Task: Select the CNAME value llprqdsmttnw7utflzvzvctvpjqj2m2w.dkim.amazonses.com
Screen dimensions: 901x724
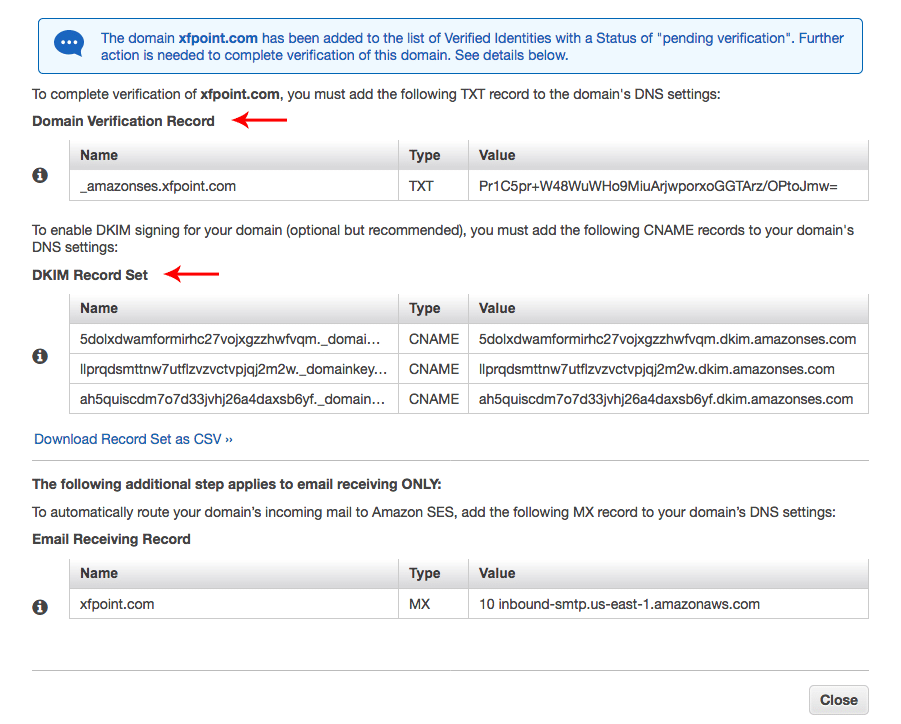Action: pyautogui.click(x=656, y=369)
